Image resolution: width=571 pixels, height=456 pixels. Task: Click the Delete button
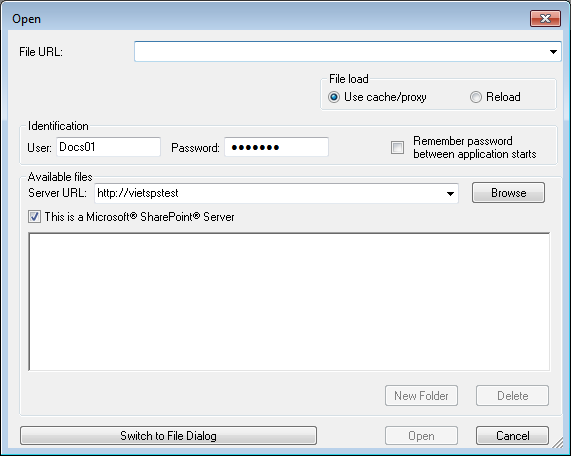tap(512, 396)
